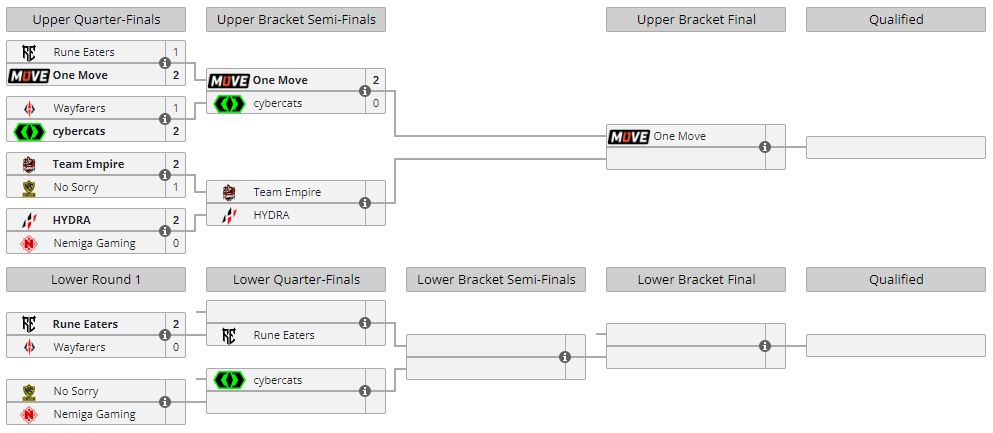Select Wayfarers team name in Lower Round 1

tap(79, 347)
